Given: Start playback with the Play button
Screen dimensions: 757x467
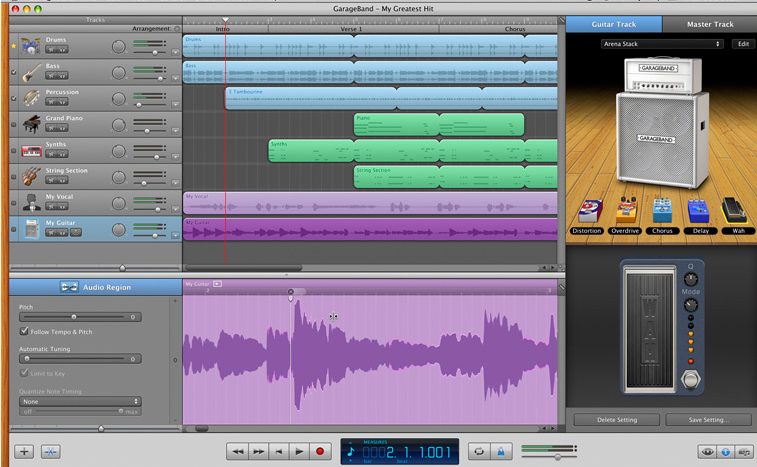Looking at the screenshot, I should coord(299,452).
